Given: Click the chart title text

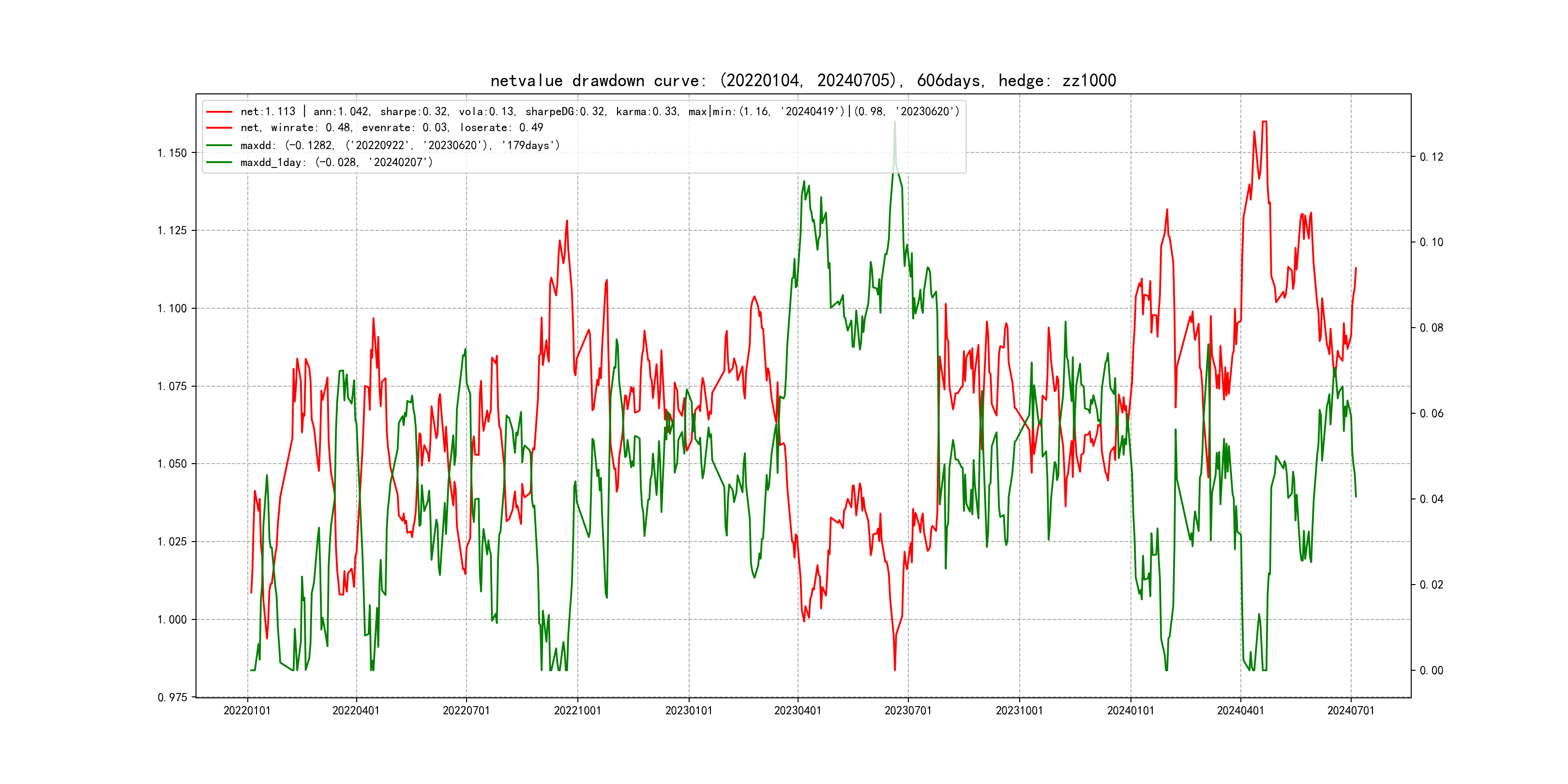Looking at the screenshot, I should 803,80.
